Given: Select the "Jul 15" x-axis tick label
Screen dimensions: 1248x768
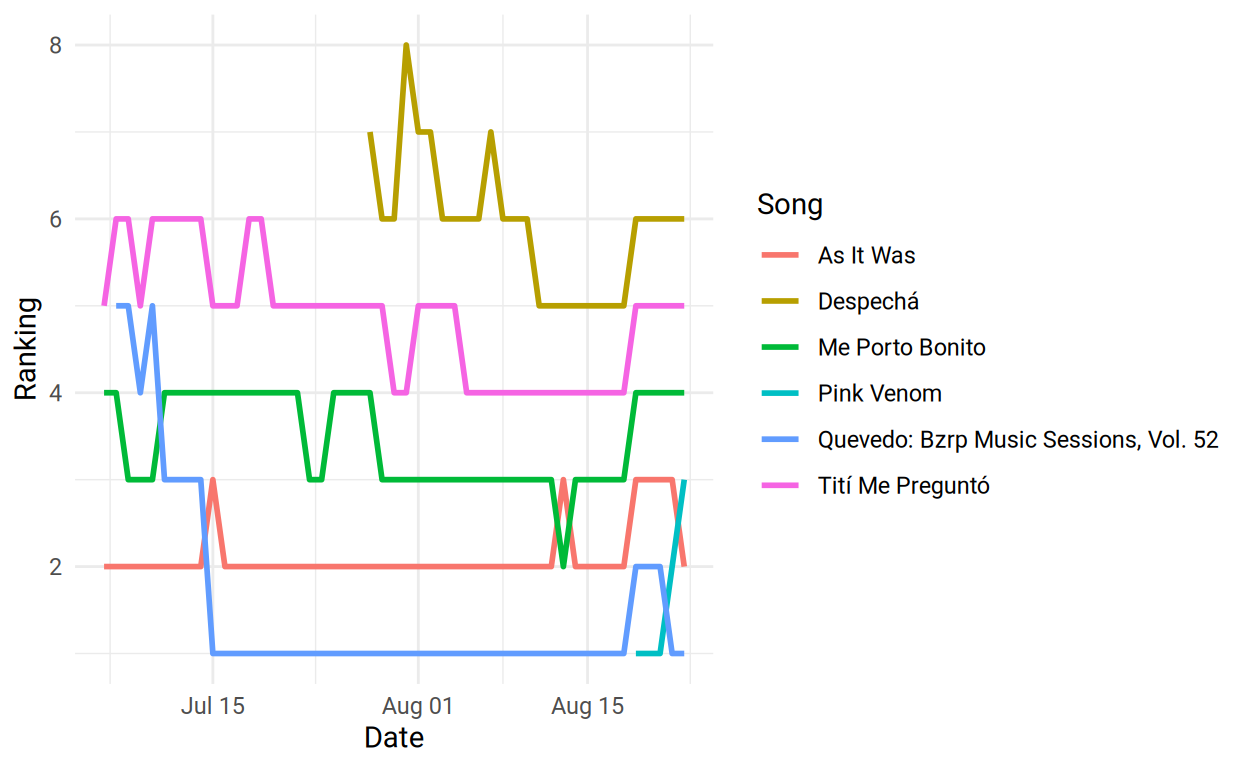Looking at the screenshot, I should 212,707.
